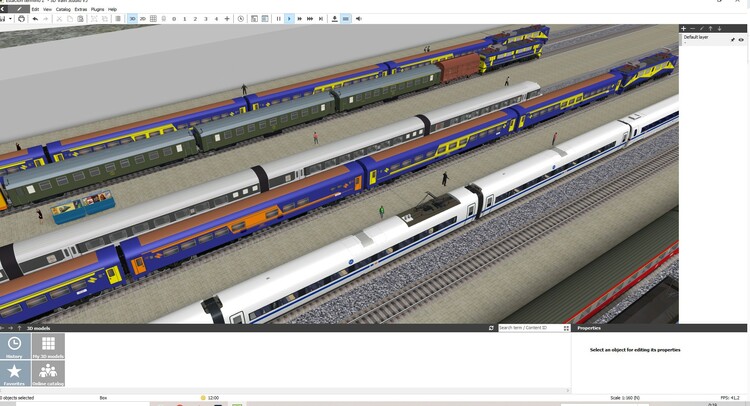750x406 pixels.
Task: Click the 12:00 time indicator in status bar
Action: [210, 397]
